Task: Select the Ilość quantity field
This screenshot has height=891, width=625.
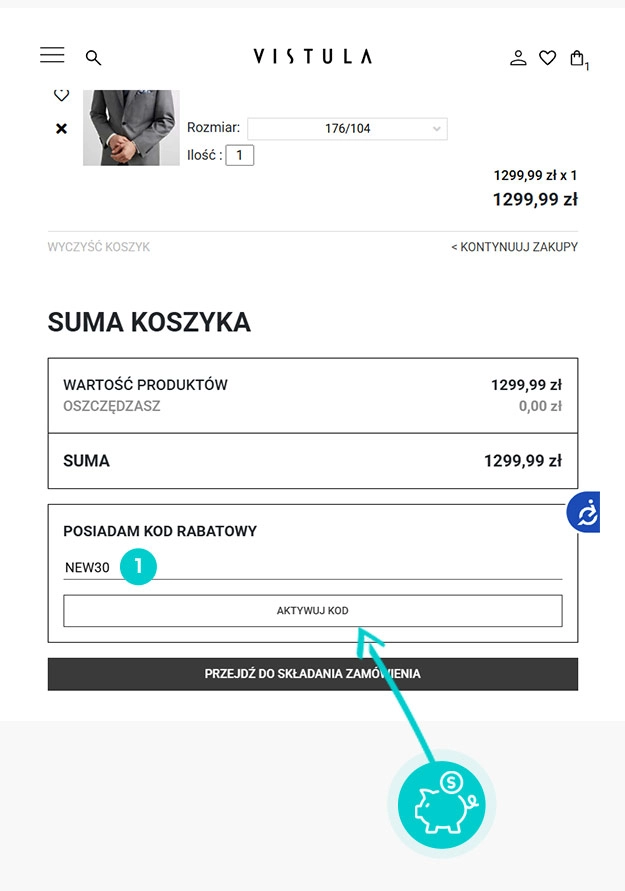Action: click(x=237, y=155)
